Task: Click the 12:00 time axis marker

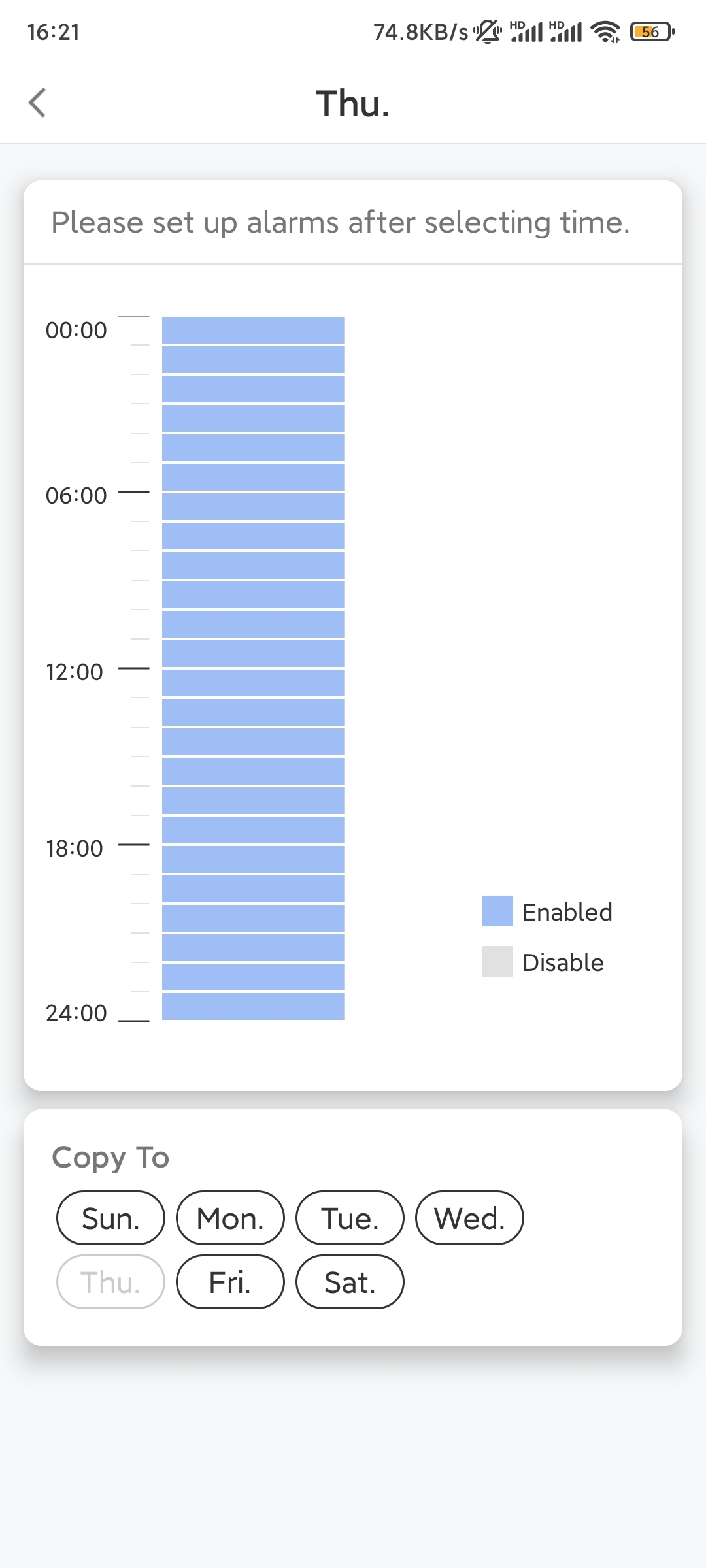Action: coord(75,672)
